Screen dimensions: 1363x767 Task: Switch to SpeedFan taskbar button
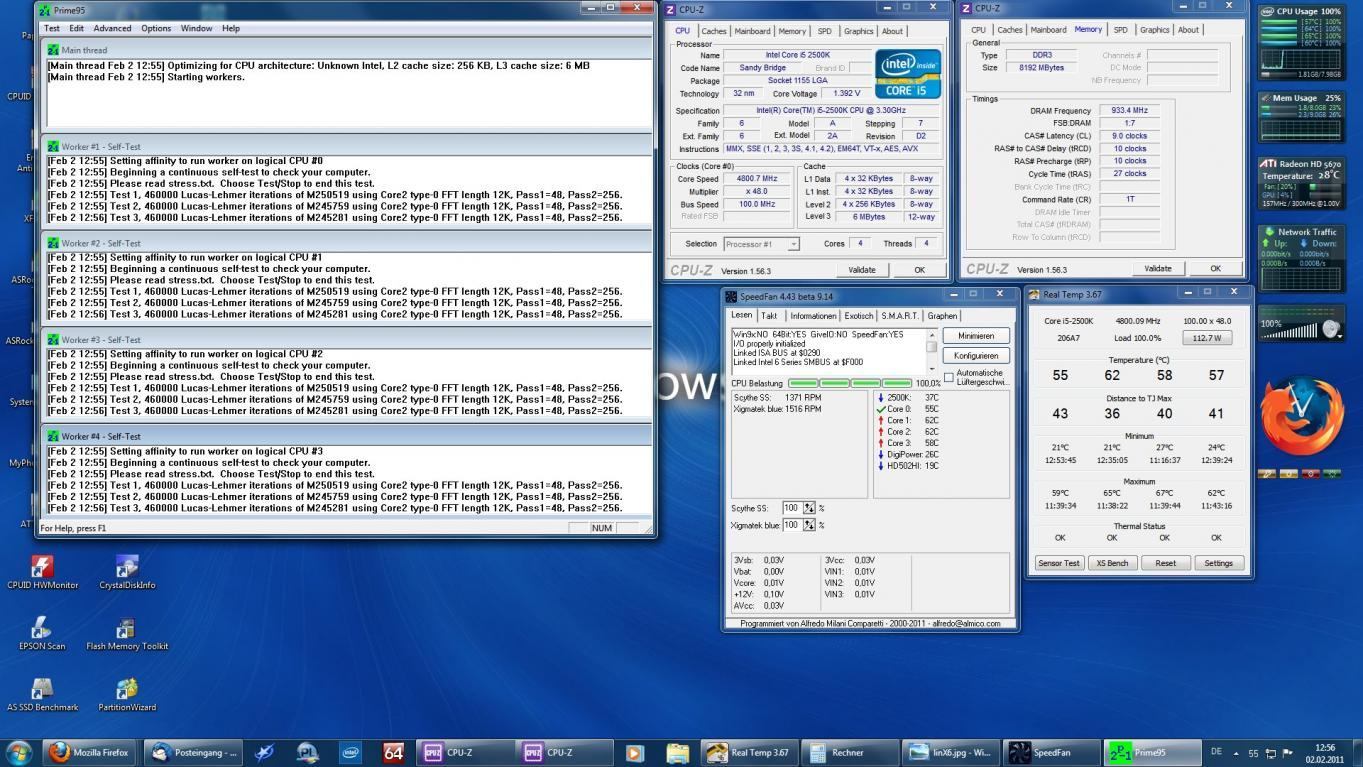click(x=1051, y=752)
